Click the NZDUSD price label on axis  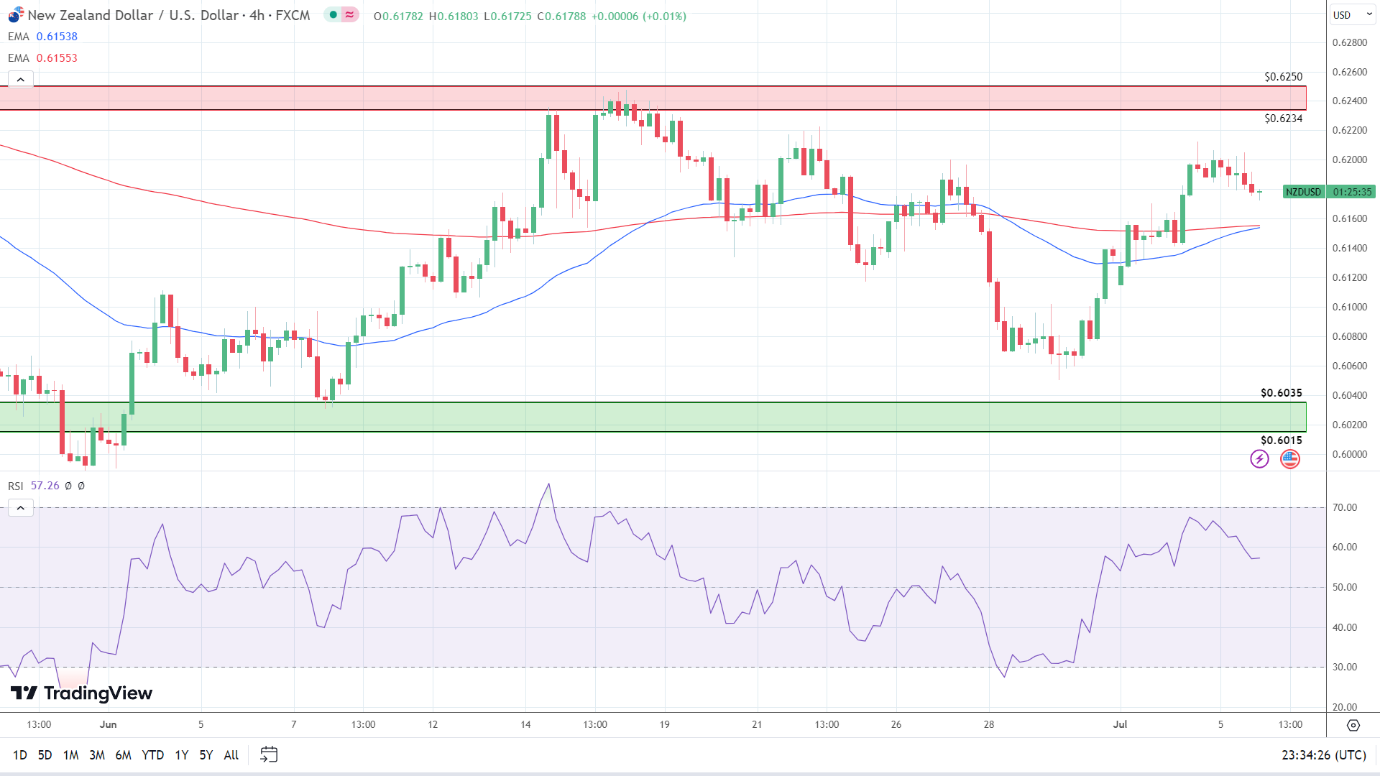pyautogui.click(x=1302, y=191)
